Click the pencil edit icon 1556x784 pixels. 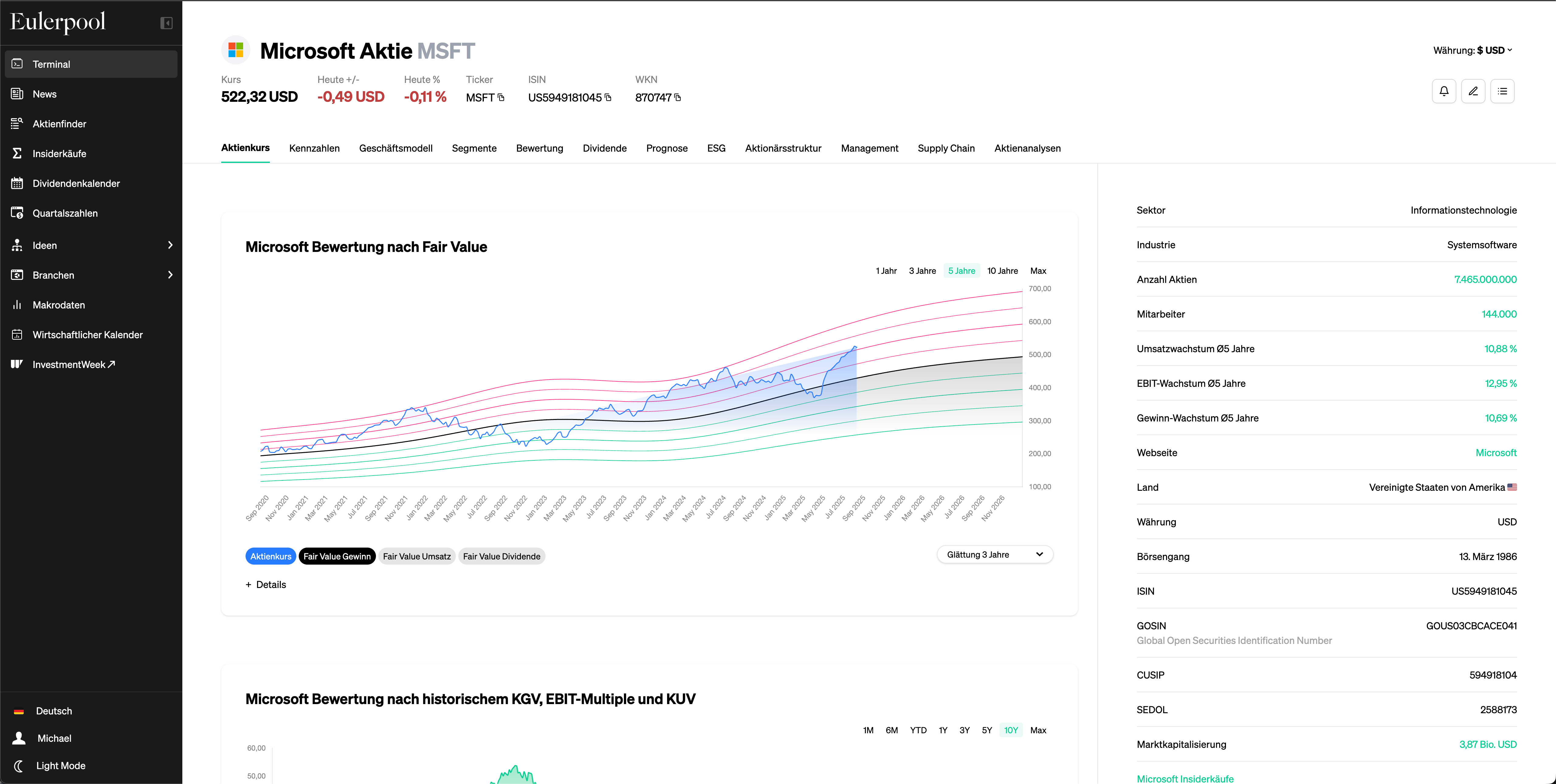click(1473, 91)
